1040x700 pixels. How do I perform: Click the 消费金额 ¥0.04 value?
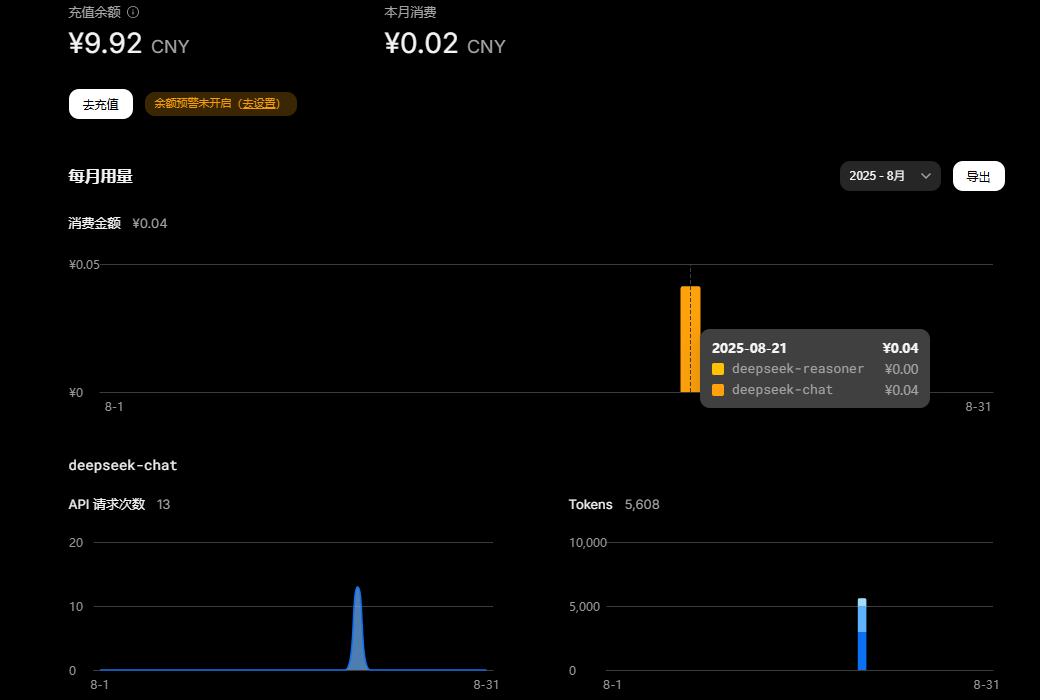(x=149, y=224)
